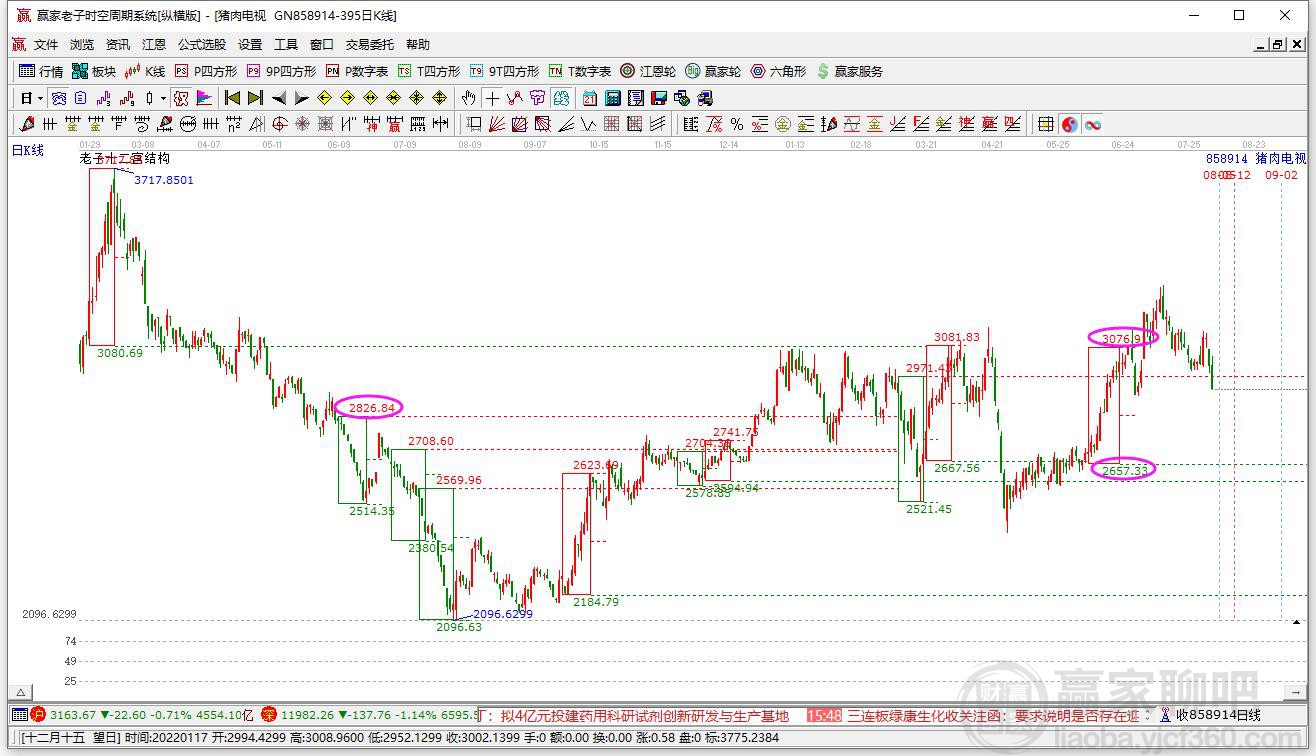
Task: Toggle the crosshair cursor tool
Action: pos(492,98)
